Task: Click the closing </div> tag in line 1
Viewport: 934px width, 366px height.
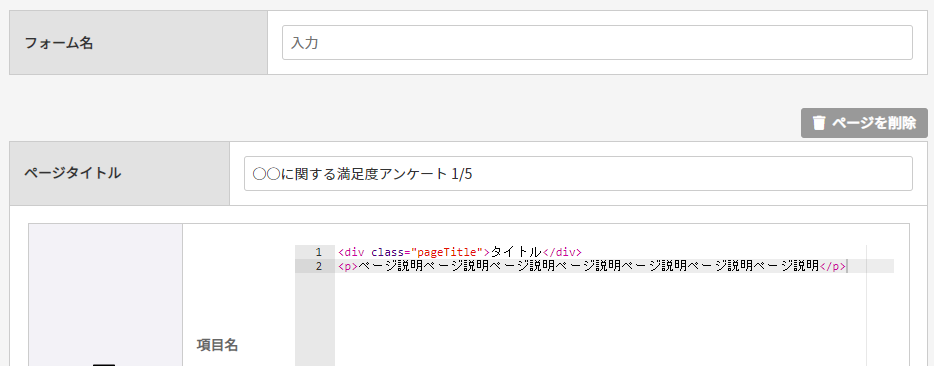Action: click(x=561, y=252)
